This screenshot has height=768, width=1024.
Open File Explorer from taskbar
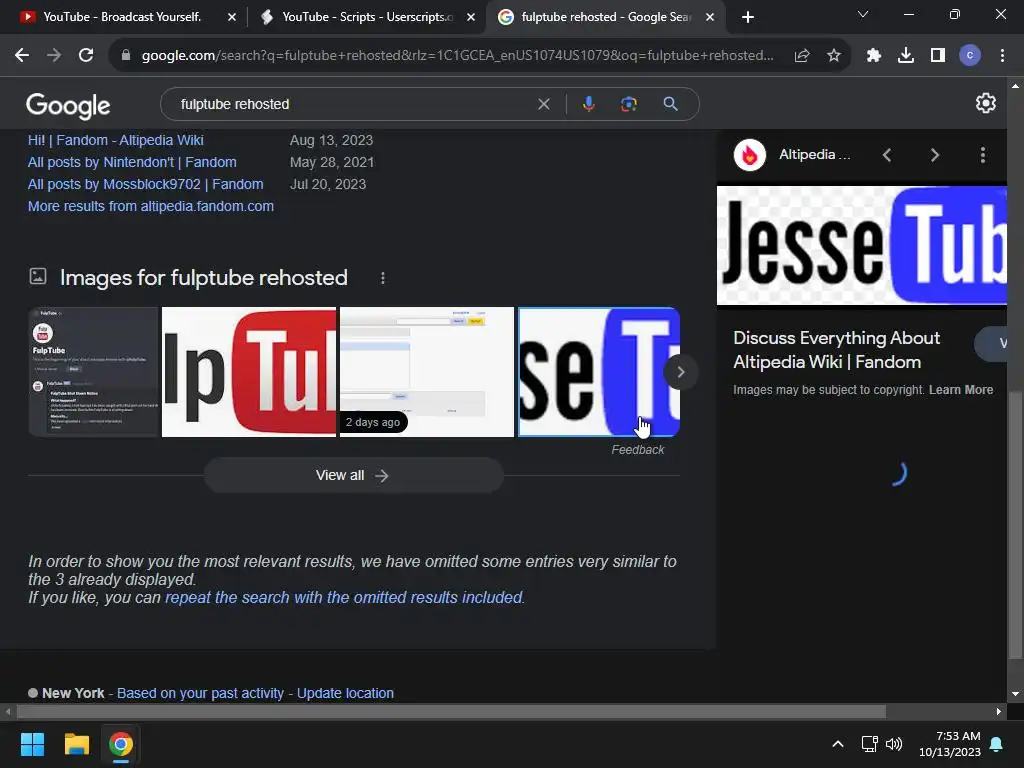(76, 744)
